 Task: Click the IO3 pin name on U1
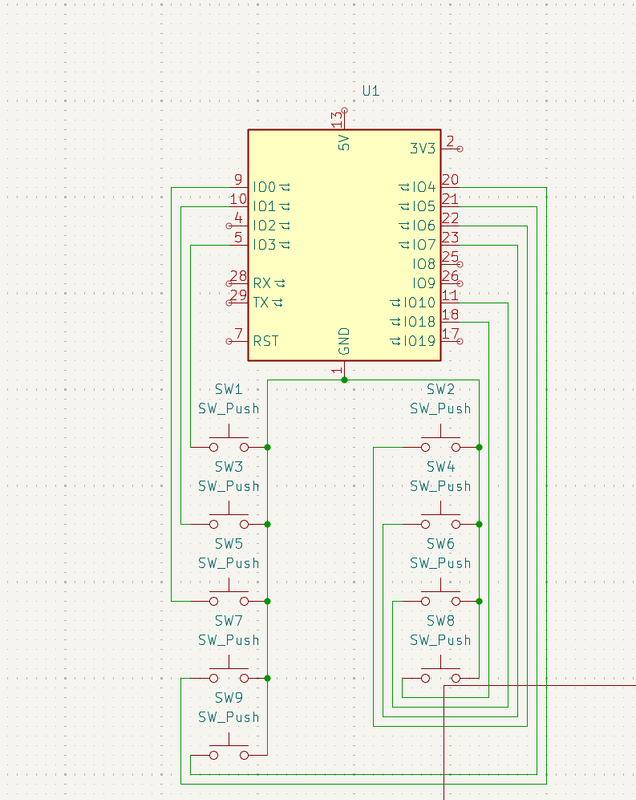(264, 245)
